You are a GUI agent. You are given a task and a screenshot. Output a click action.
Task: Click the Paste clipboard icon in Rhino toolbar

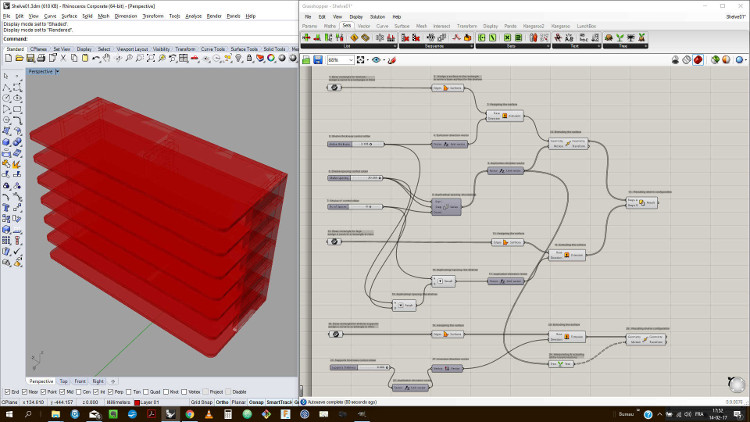tap(85, 58)
